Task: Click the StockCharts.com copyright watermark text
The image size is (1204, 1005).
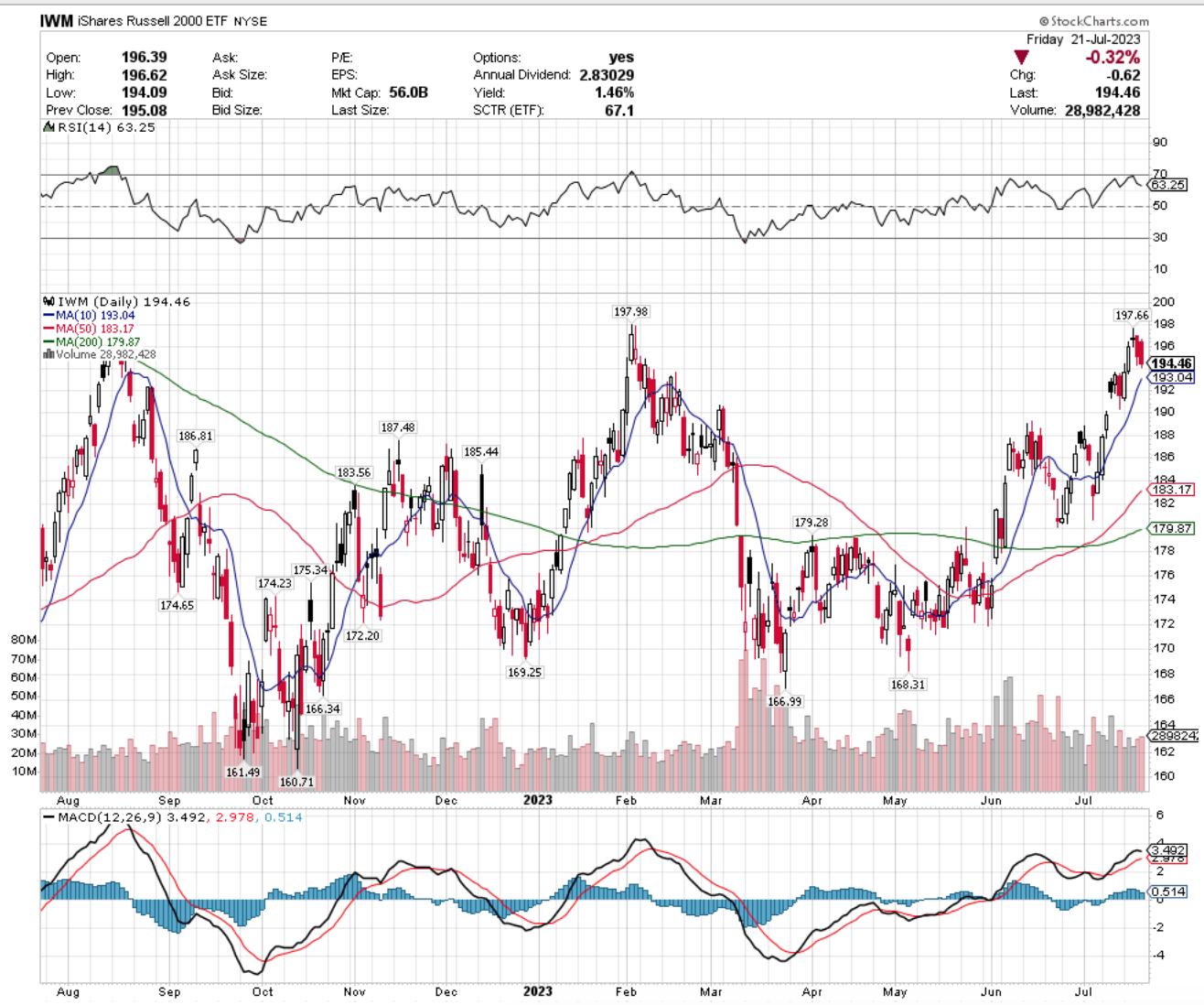Action: [x=1094, y=21]
